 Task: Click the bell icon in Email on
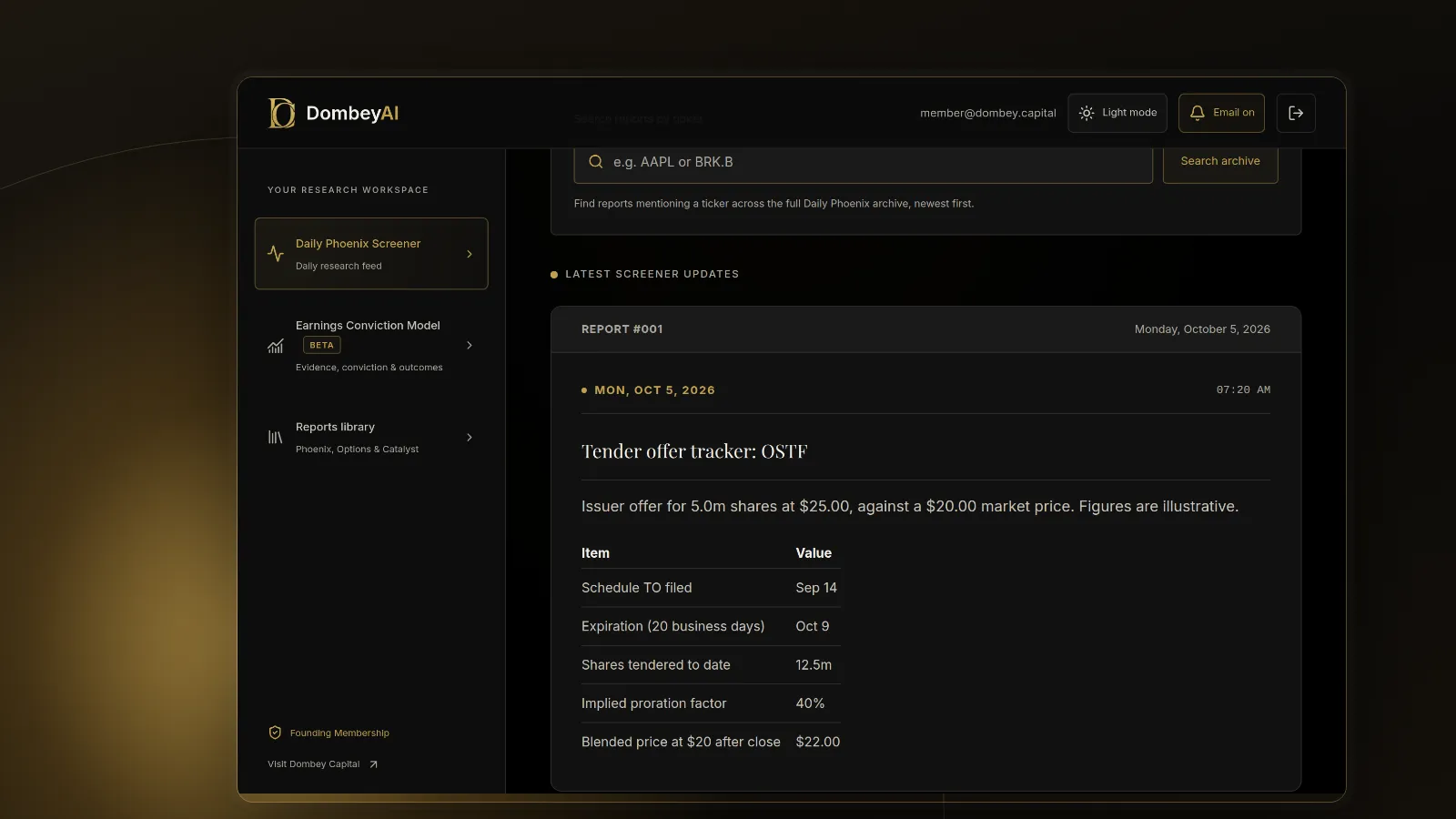pyautogui.click(x=1198, y=113)
